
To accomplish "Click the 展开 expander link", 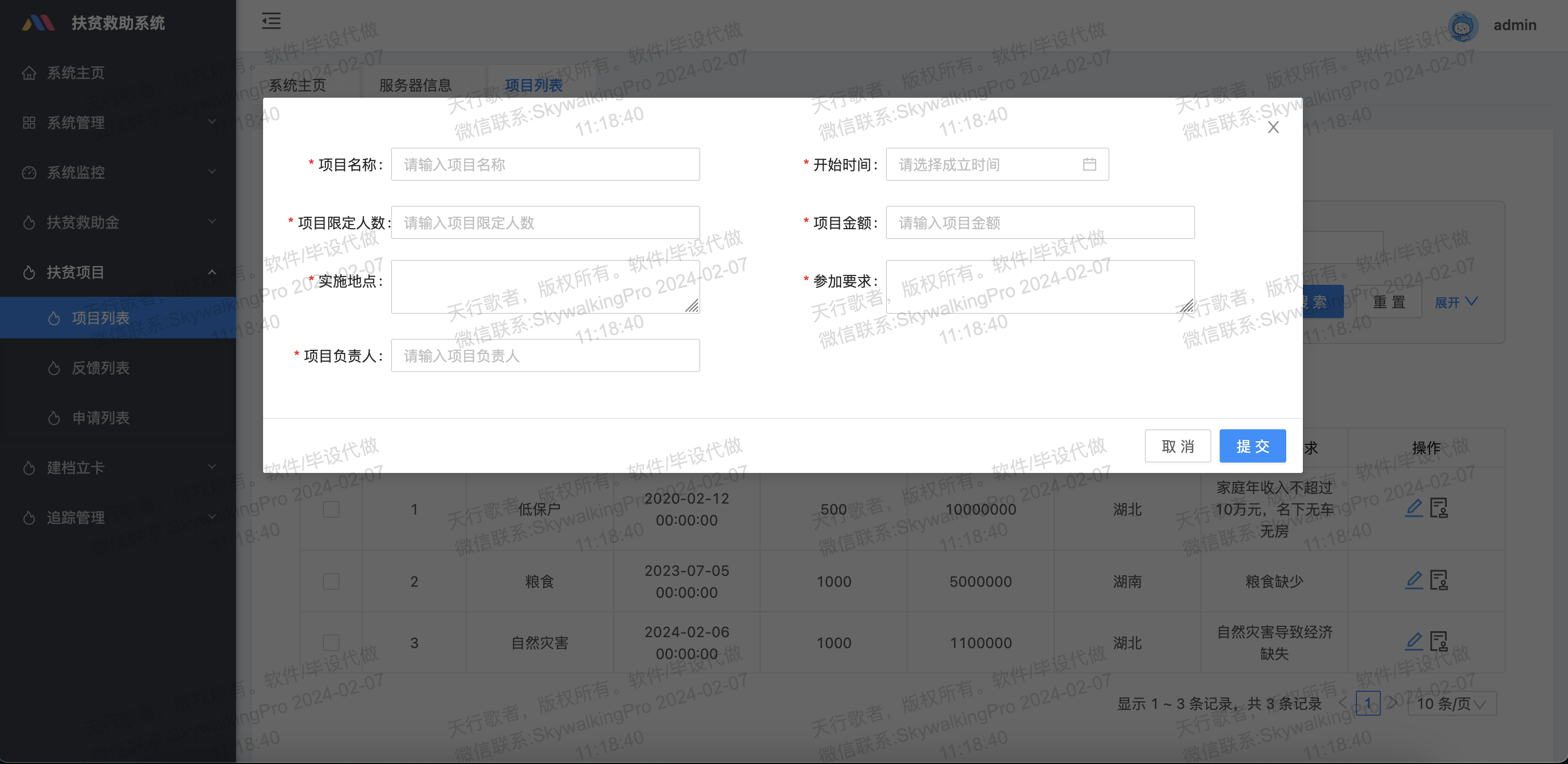I will tap(1455, 302).
